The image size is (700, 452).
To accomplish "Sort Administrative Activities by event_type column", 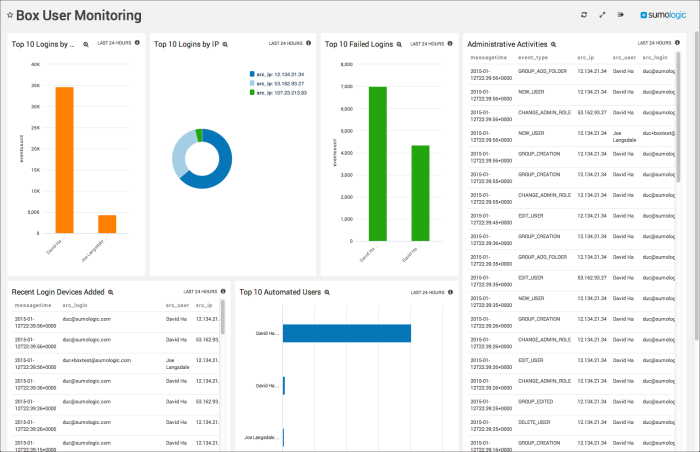I will coord(534,59).
